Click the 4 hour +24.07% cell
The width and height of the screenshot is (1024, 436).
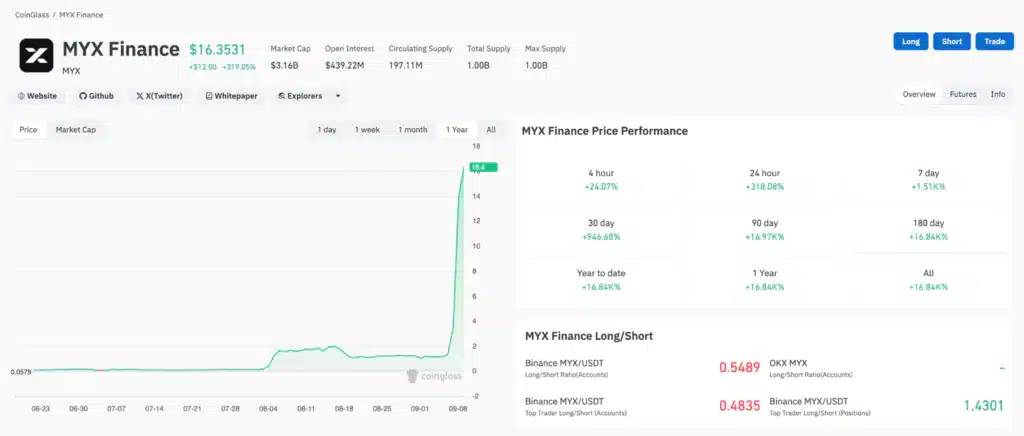pos(601,180)
